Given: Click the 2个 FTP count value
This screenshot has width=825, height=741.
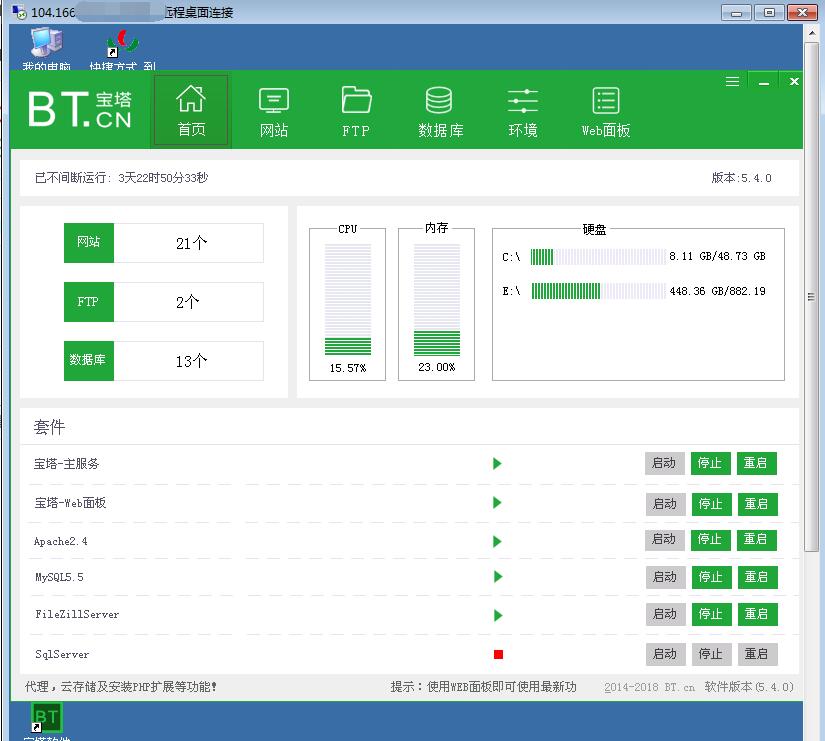Looking at the screenshot, I should [187, 302].
